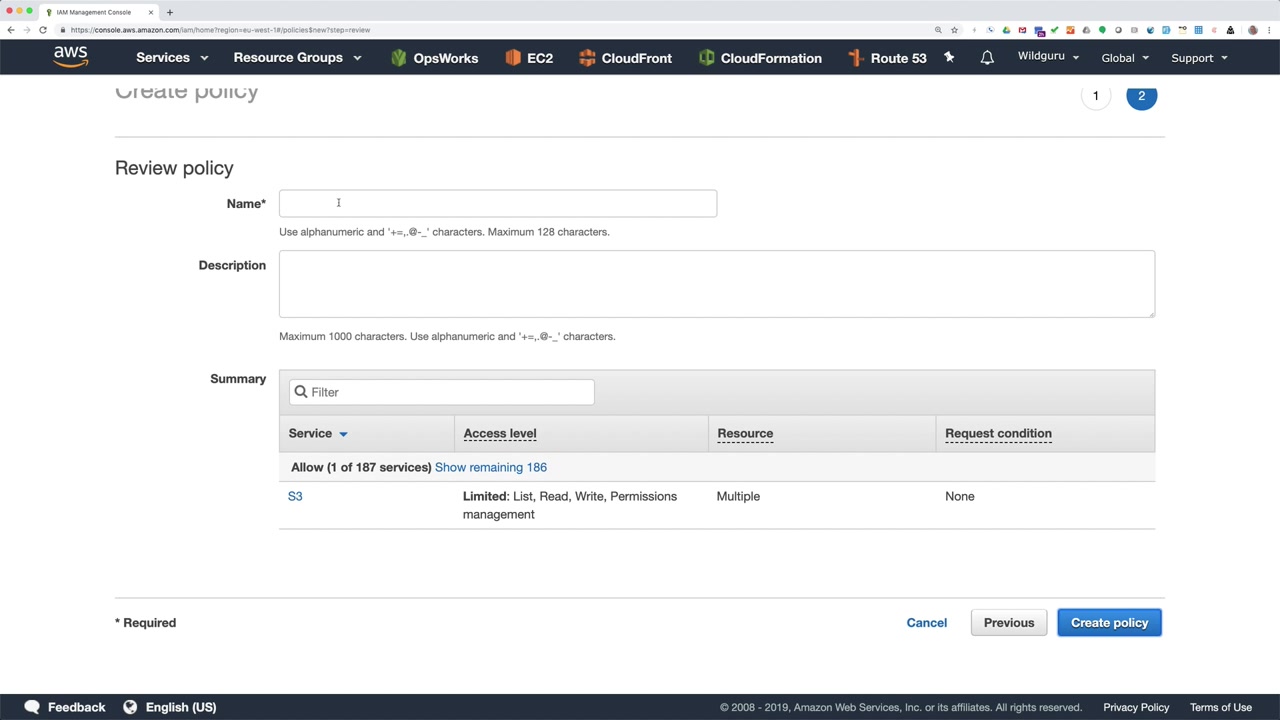Open the OpsWorks shortcut icon

pyautogui.click(x=399, y=58)
